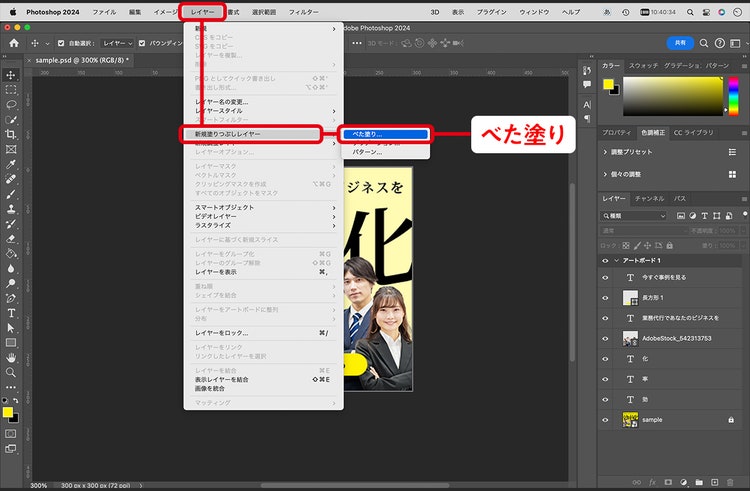The image size is (750, 491).
Task: Expand the 個々の調整 section
Action: pyautogui.click(x=605, y=175)
